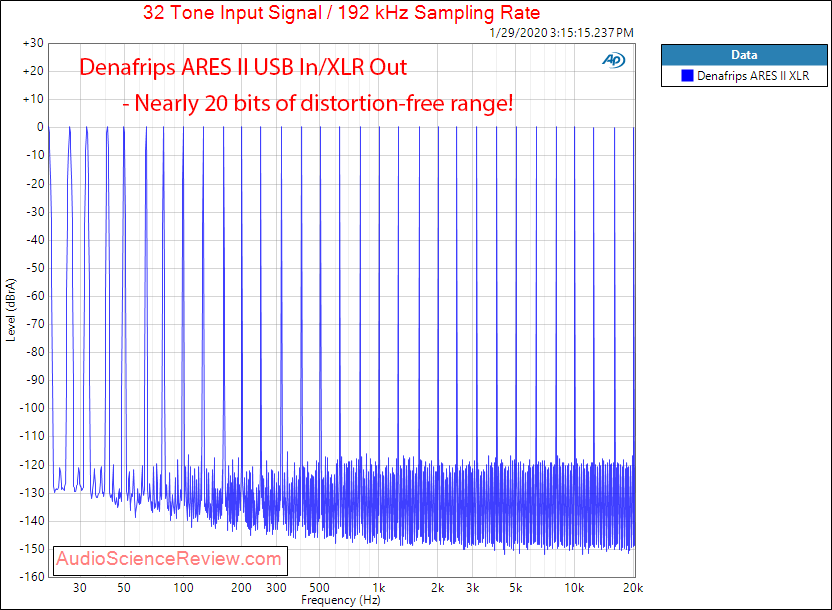Image resolution: width=832 pixels, height=610 pixels.
Task: Click the 500 x-axis frequency label
Action: point(319,588)
